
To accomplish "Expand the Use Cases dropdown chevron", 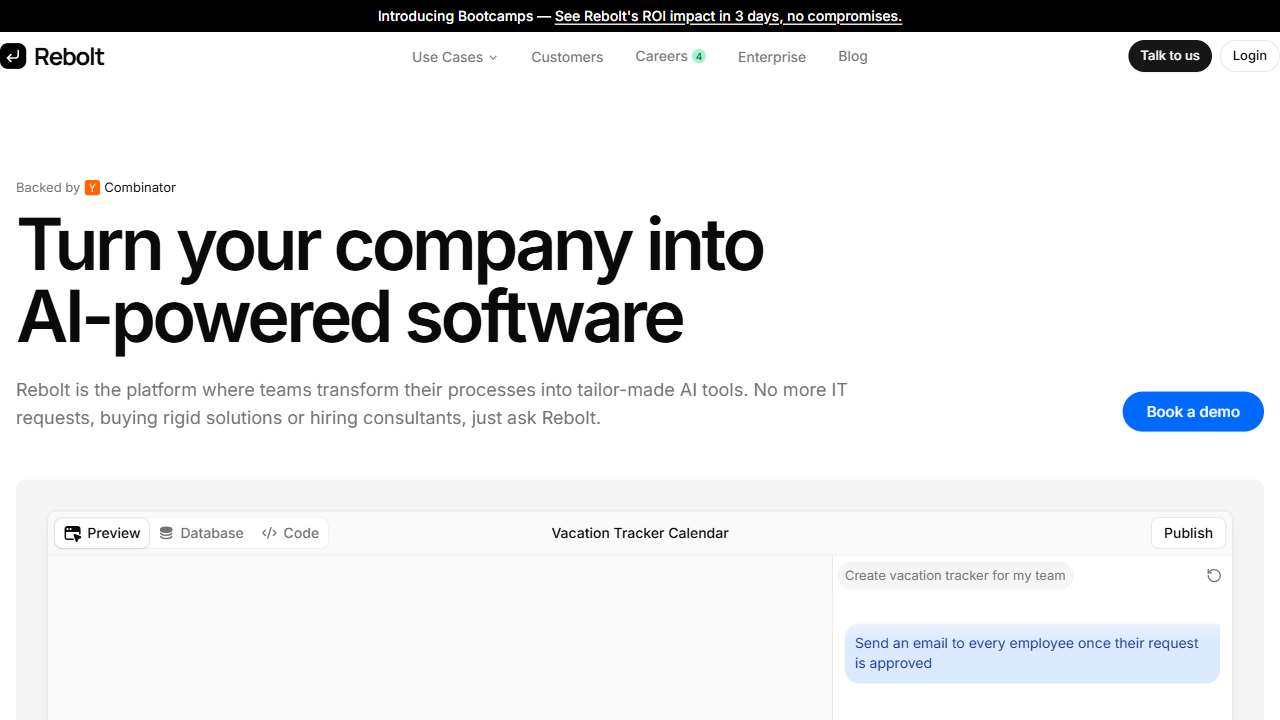I will coord(493,57).
